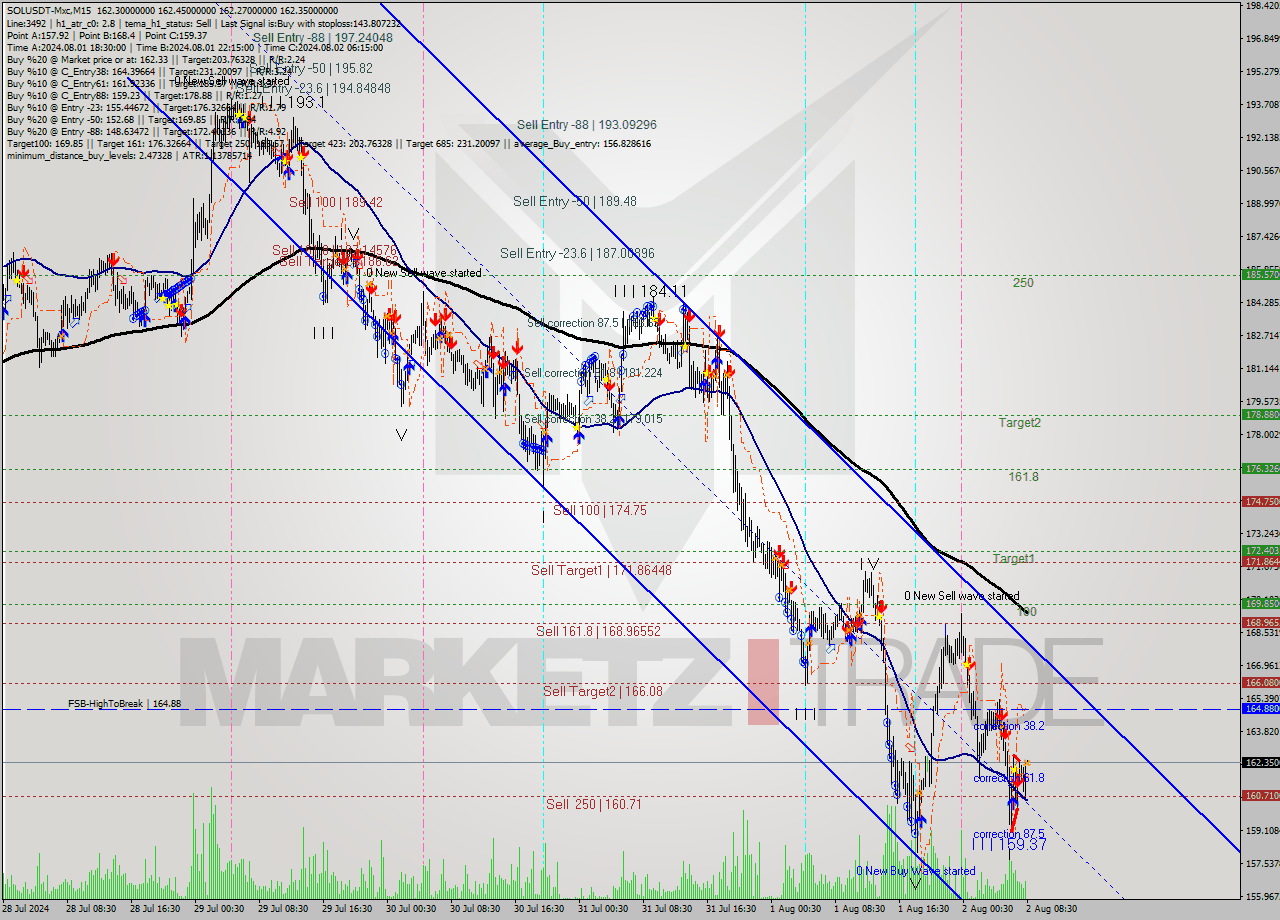Select 'Sell 161.8 | 168.96552' label

coord(598,631)
